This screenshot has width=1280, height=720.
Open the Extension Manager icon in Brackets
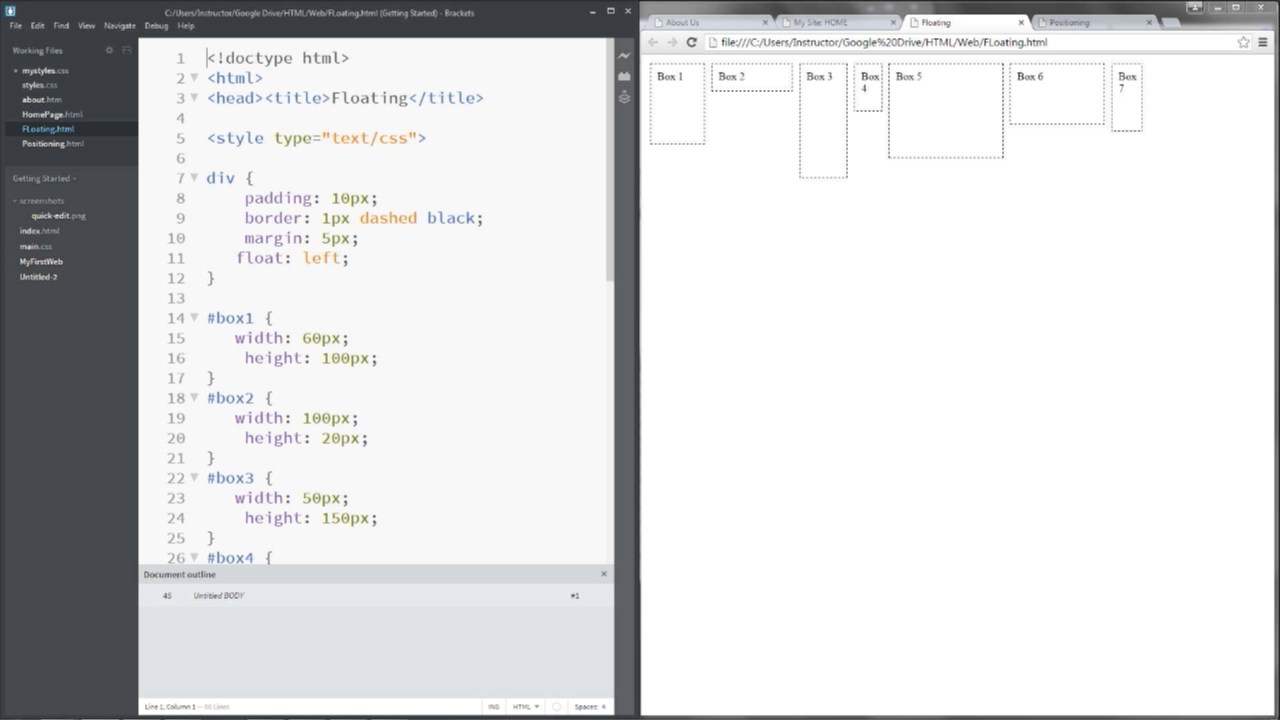[x=624, y=76]
